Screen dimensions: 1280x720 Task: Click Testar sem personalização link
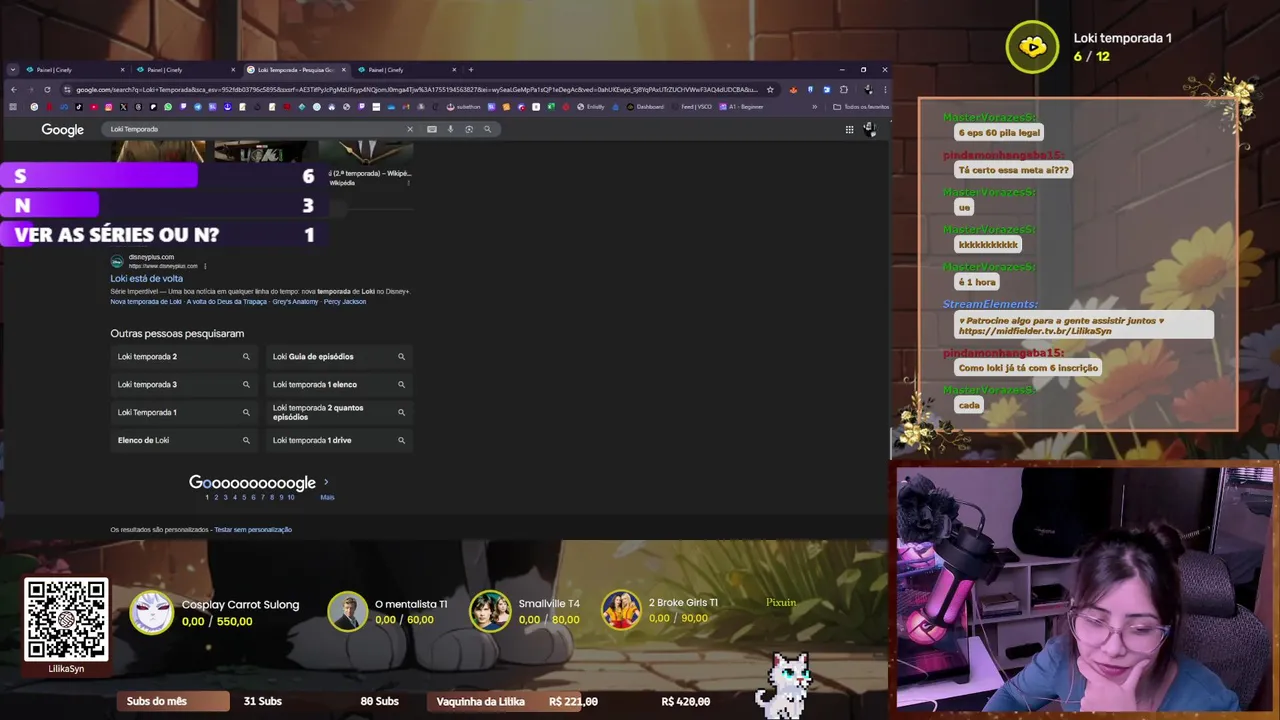(x=253, y=530)
